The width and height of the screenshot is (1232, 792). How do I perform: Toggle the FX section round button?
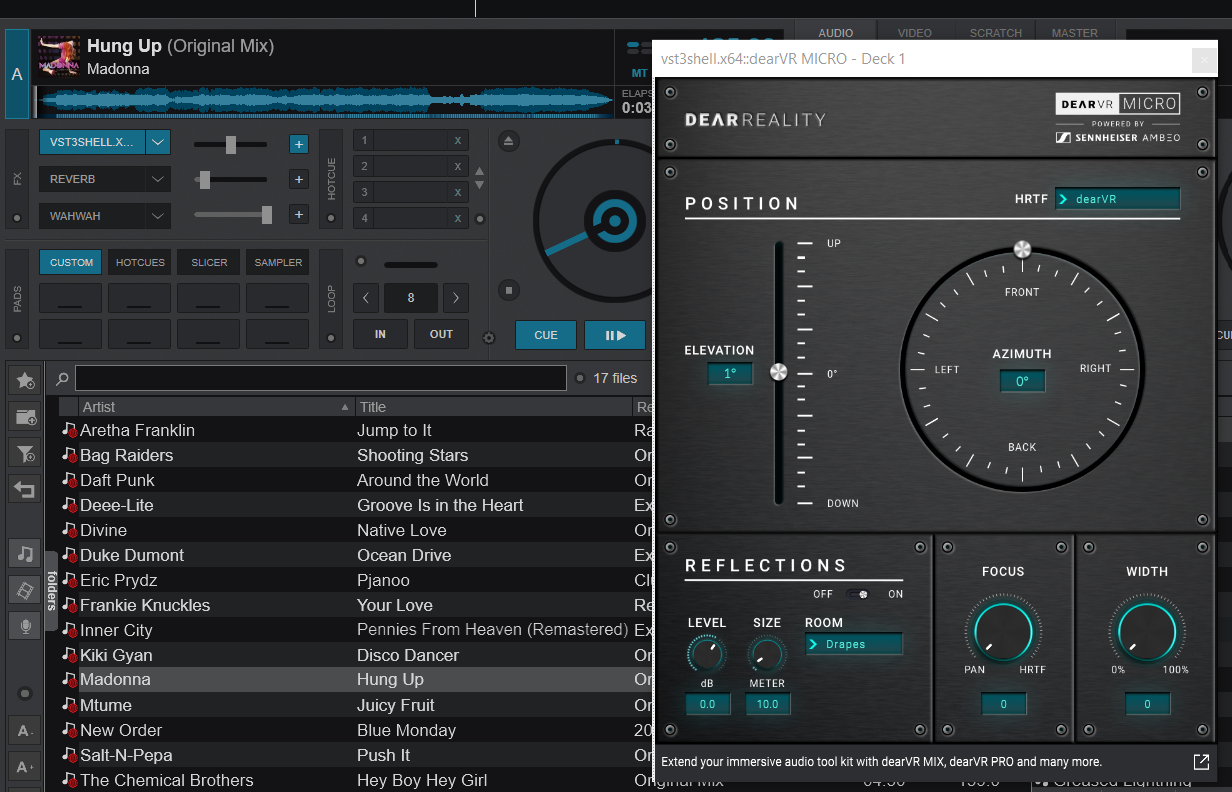click(x=16, y=219)
